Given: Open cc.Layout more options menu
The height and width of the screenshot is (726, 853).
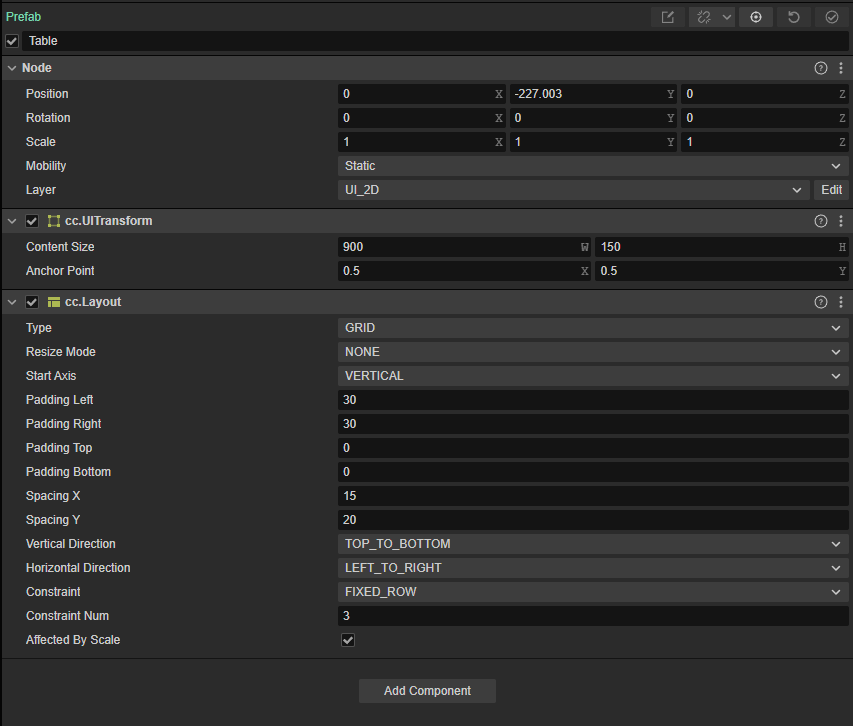Looking at the screenshot, I should tap(840, 302).
